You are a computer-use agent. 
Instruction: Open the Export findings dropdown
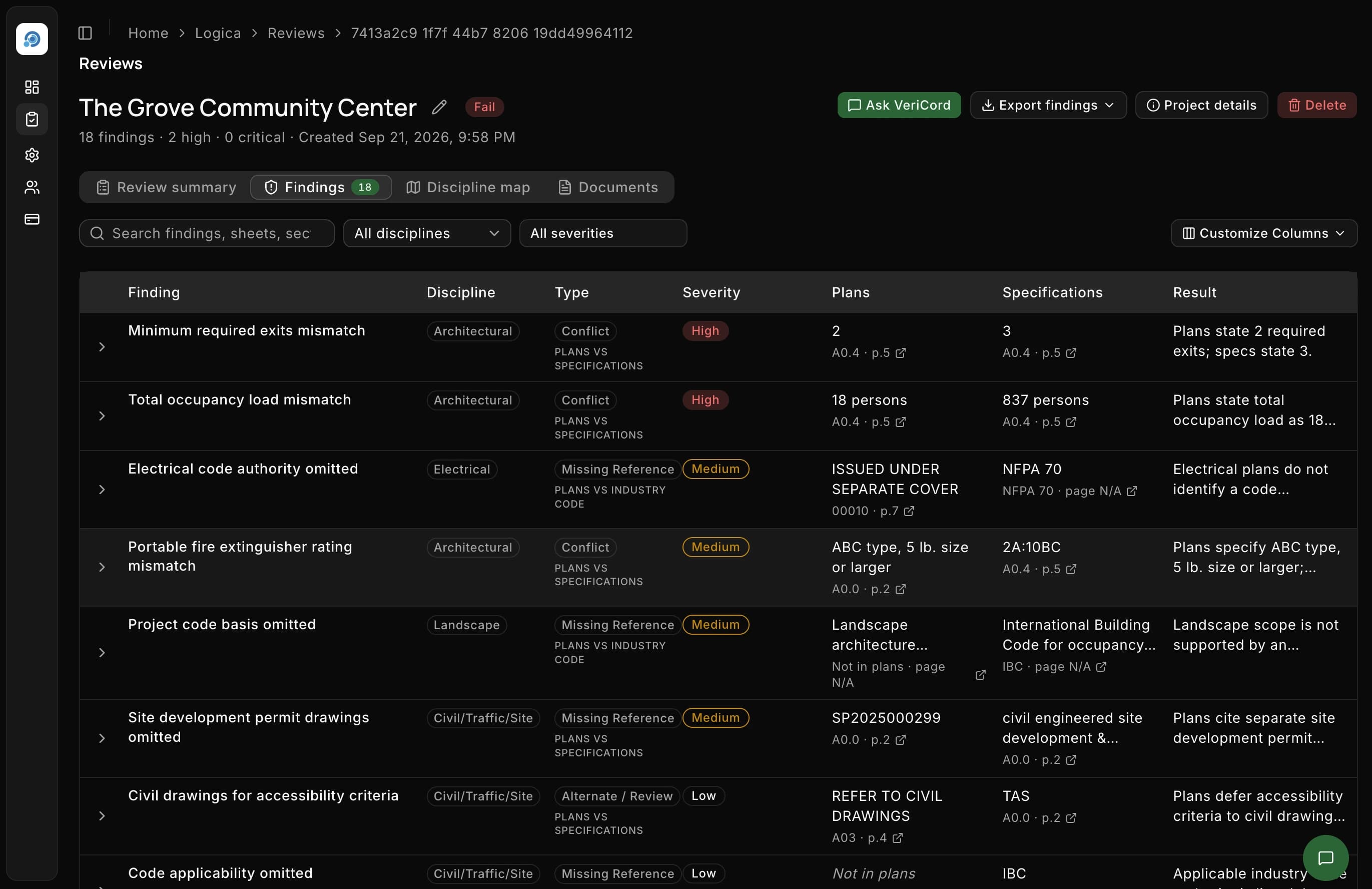[x=1048, y=106]
